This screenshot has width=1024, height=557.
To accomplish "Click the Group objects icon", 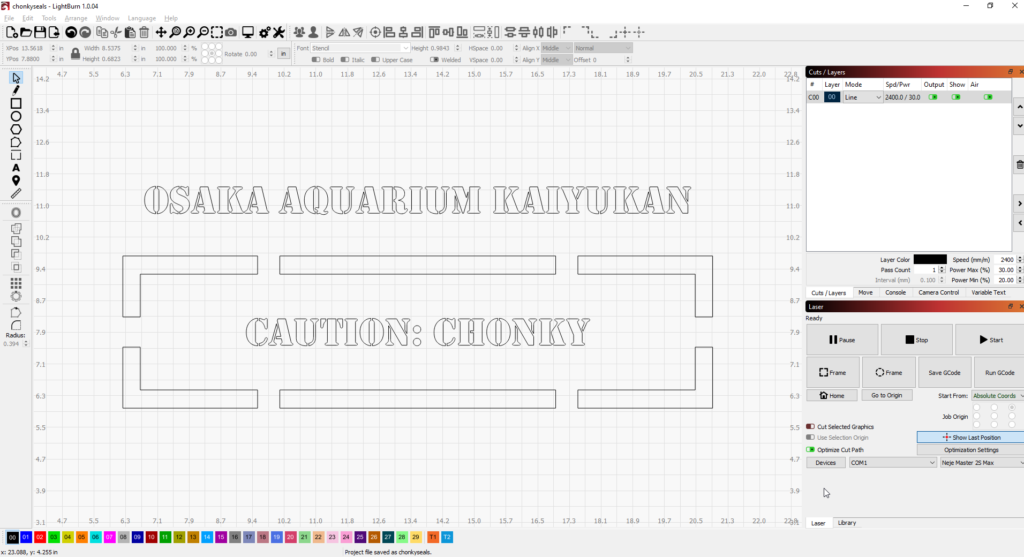I will tap(299, 32).
